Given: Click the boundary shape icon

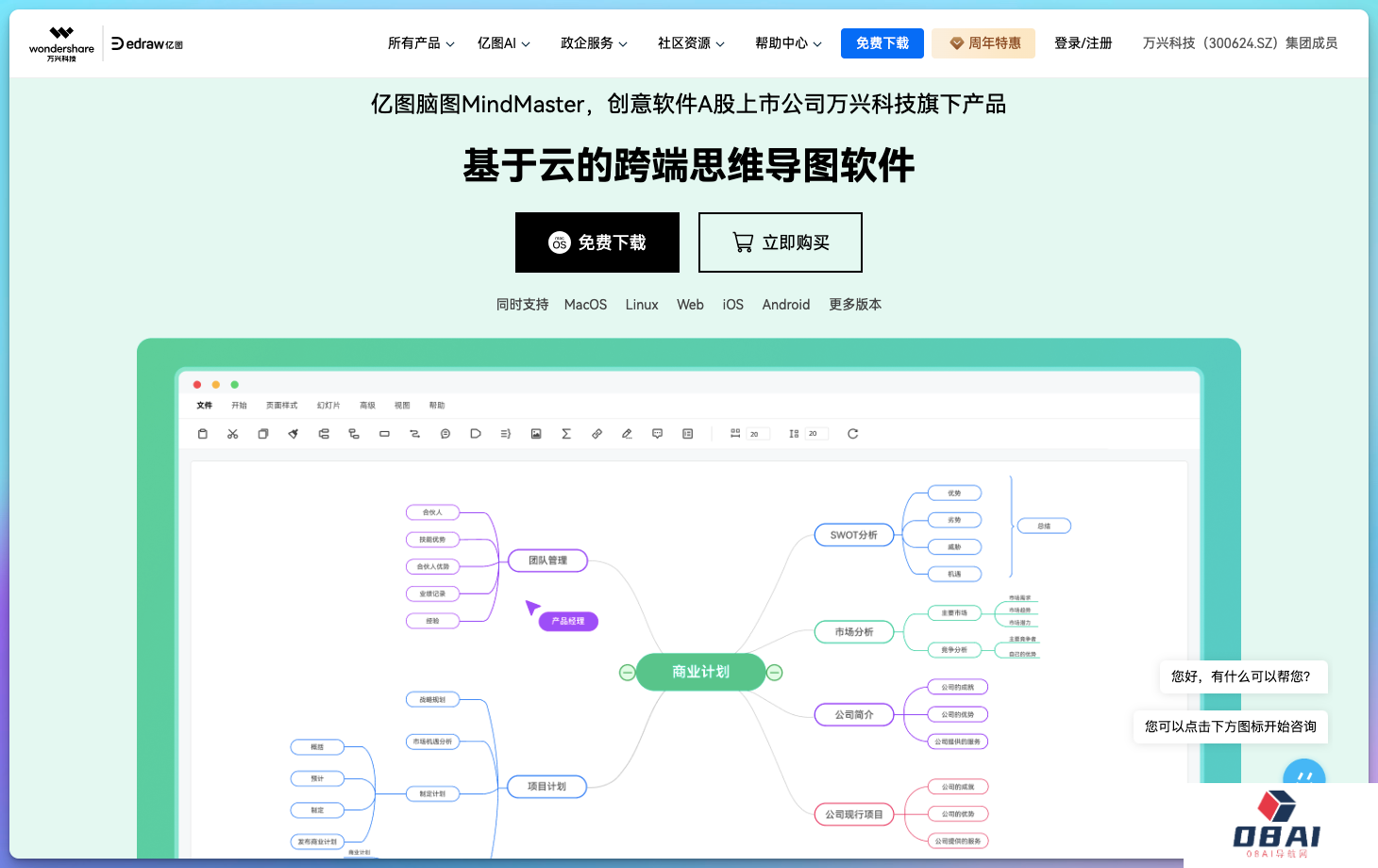Looking at the screenshot, I should (x=476, y=434).
